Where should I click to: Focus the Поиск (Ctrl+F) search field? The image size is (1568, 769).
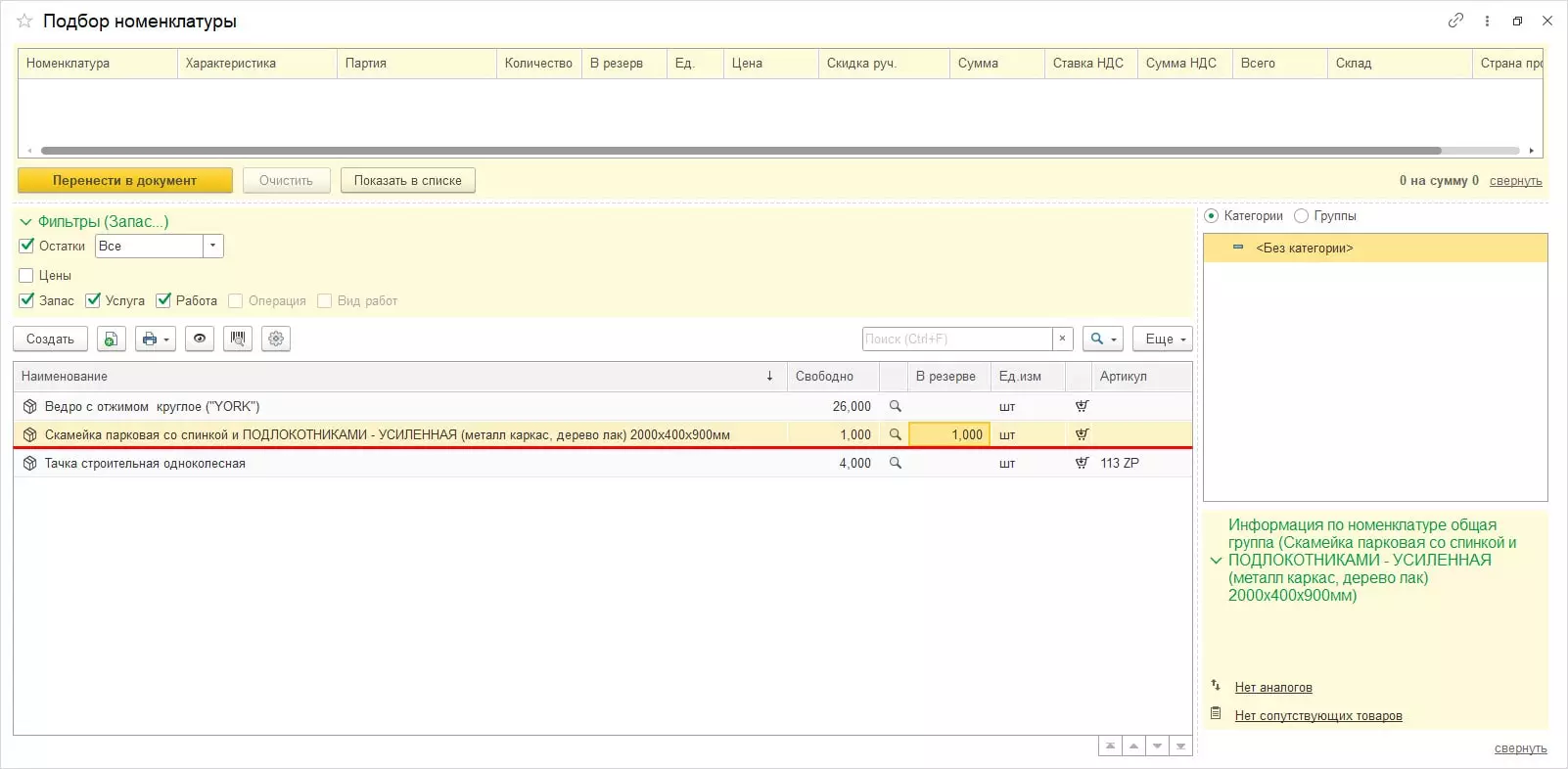957,339
